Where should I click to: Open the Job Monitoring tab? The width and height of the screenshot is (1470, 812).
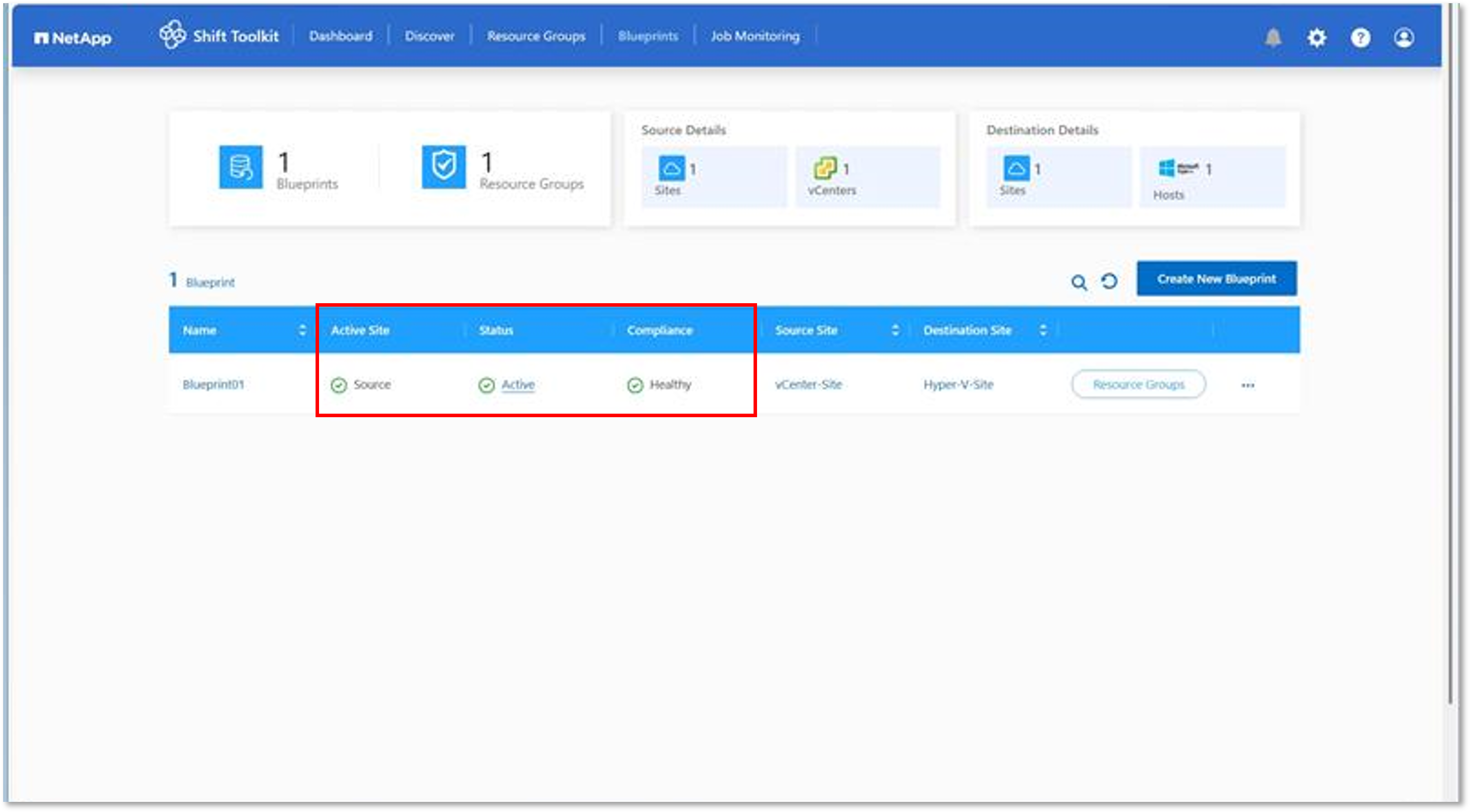(x=755, y=36)
